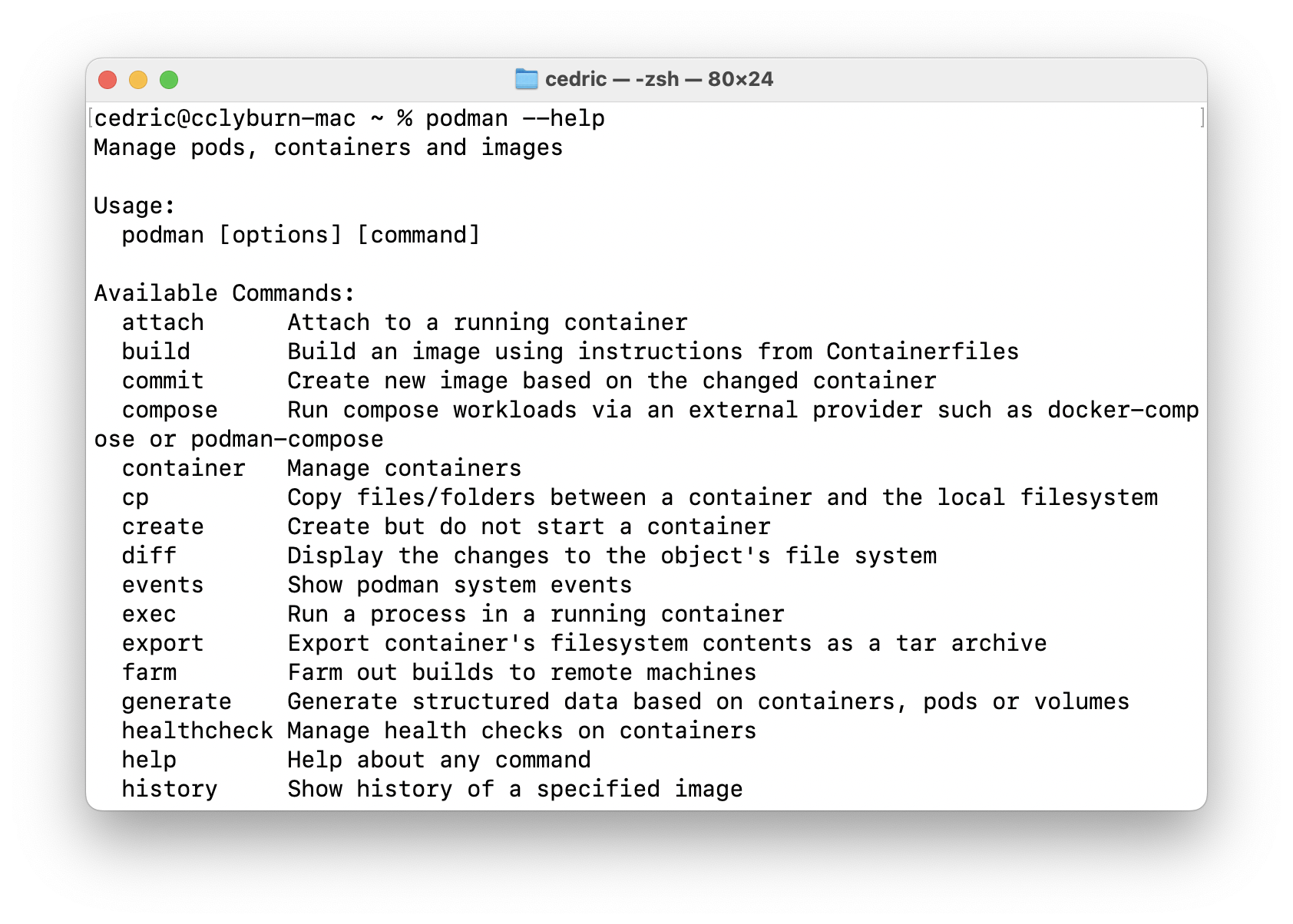Select the healthcheck command entry
The height and width of the screenshot is (924, 1293).
(197, 730)
